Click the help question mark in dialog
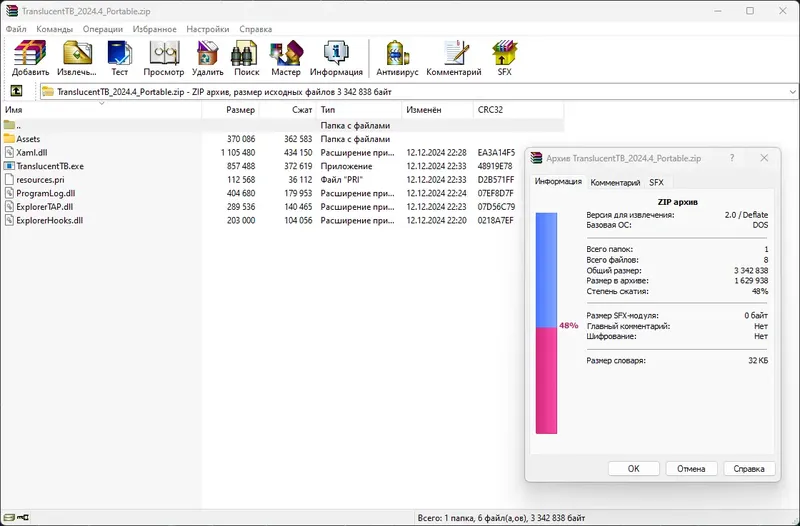 tap(732, 158)
